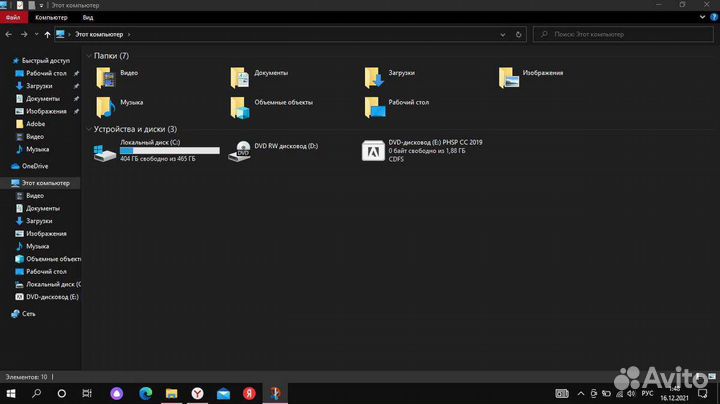Select OneDrive in the navigation pane
Screen dimensions: 720x404
[x=35, y=166]
